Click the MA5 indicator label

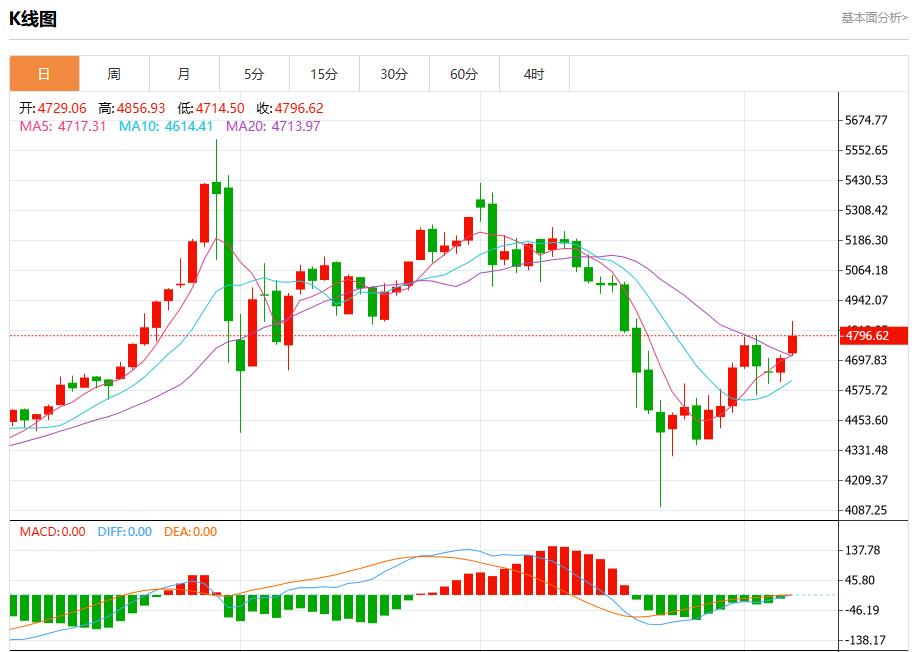(x=63, y=126)
